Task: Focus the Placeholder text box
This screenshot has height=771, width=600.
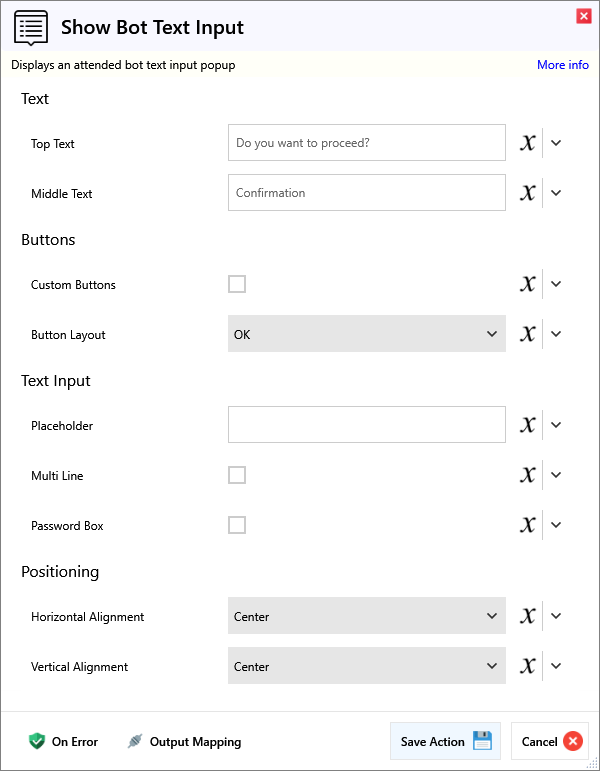Action: click(x=366, y=425)
